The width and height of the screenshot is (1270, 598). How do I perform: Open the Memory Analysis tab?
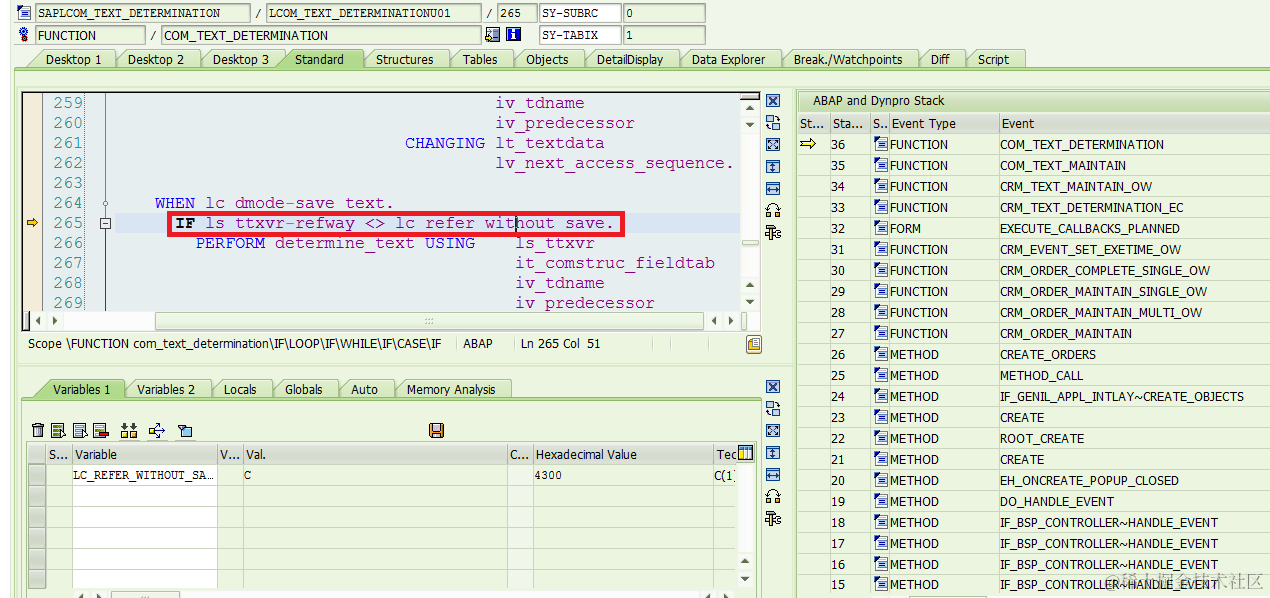point(451,389)
